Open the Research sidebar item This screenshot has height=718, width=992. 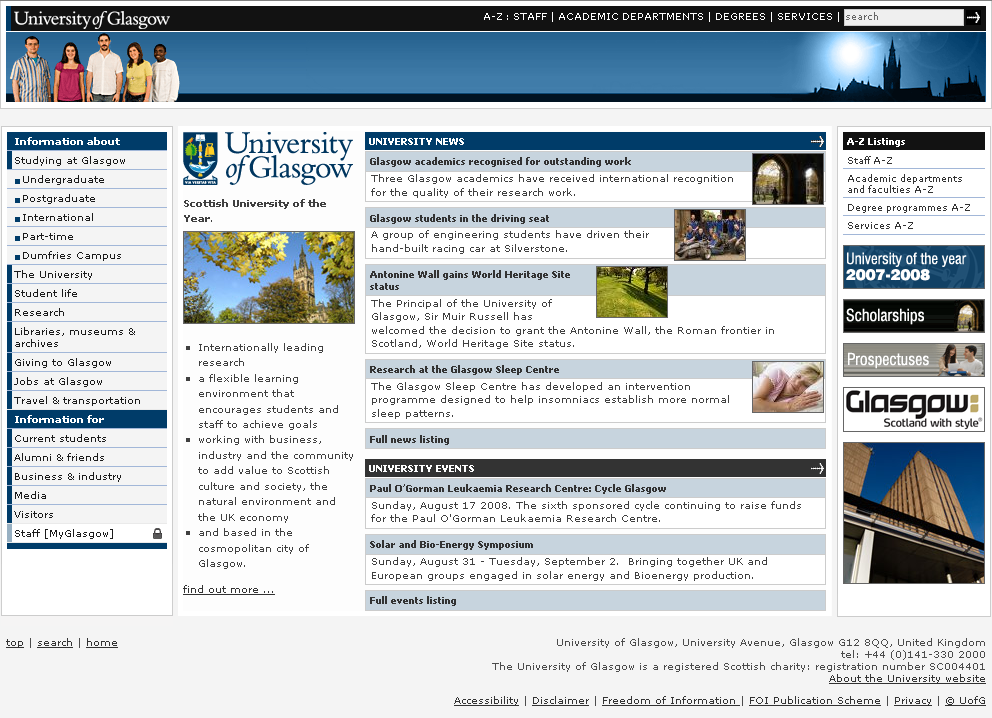(87, 313)
